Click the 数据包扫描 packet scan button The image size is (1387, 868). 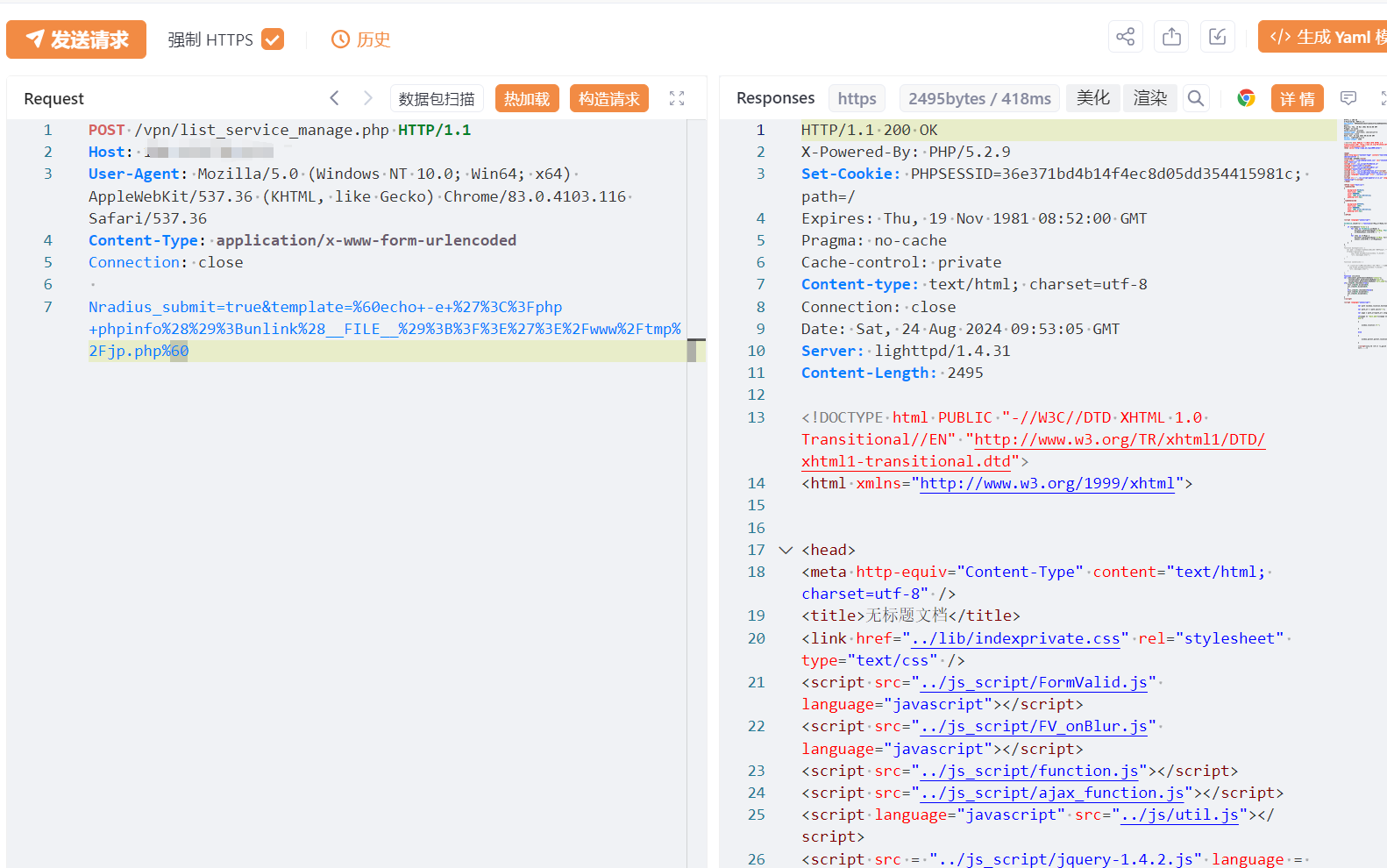pyautogui.click(x=437, y=99)
